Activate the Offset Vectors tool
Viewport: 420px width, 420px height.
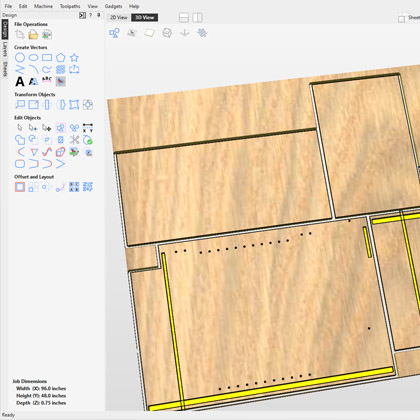[20, 187]
